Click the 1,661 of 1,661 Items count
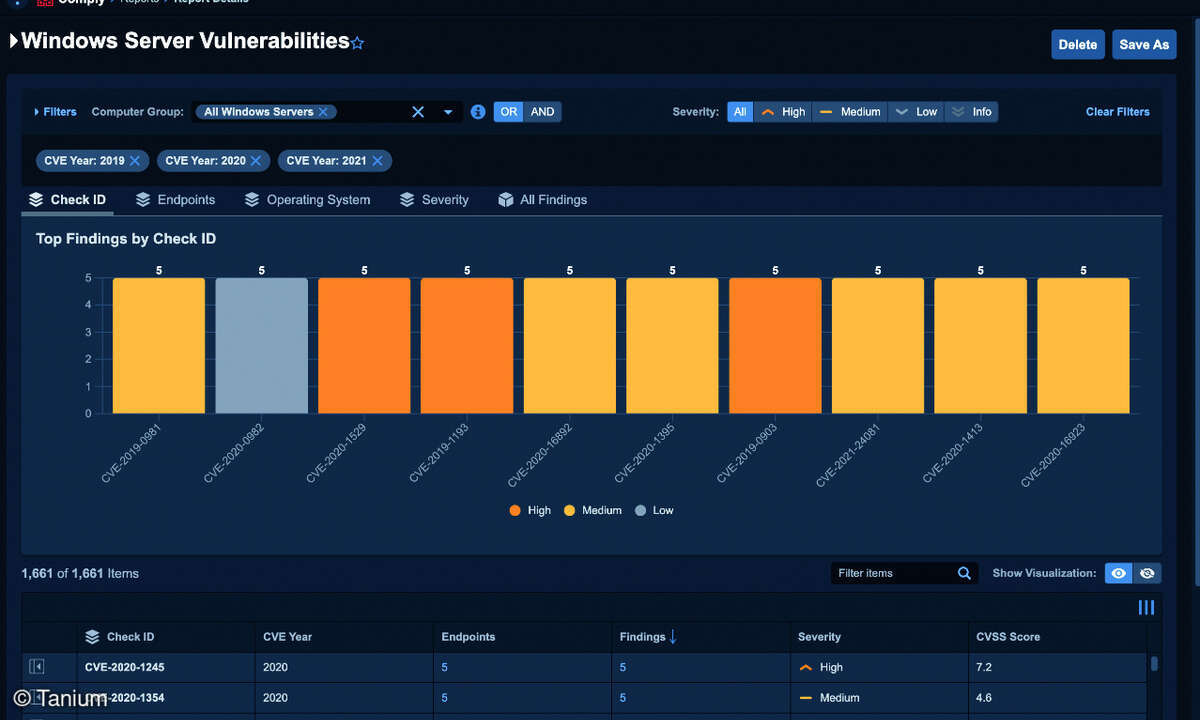 click(80, 573)
